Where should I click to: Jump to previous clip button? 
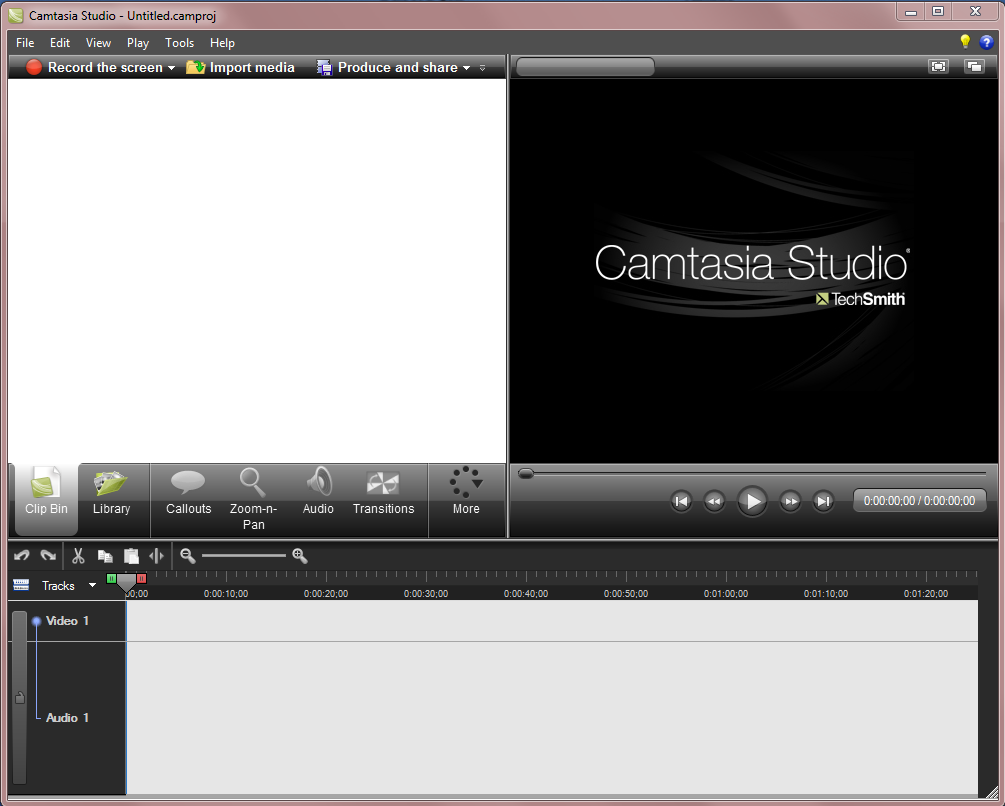681,501
